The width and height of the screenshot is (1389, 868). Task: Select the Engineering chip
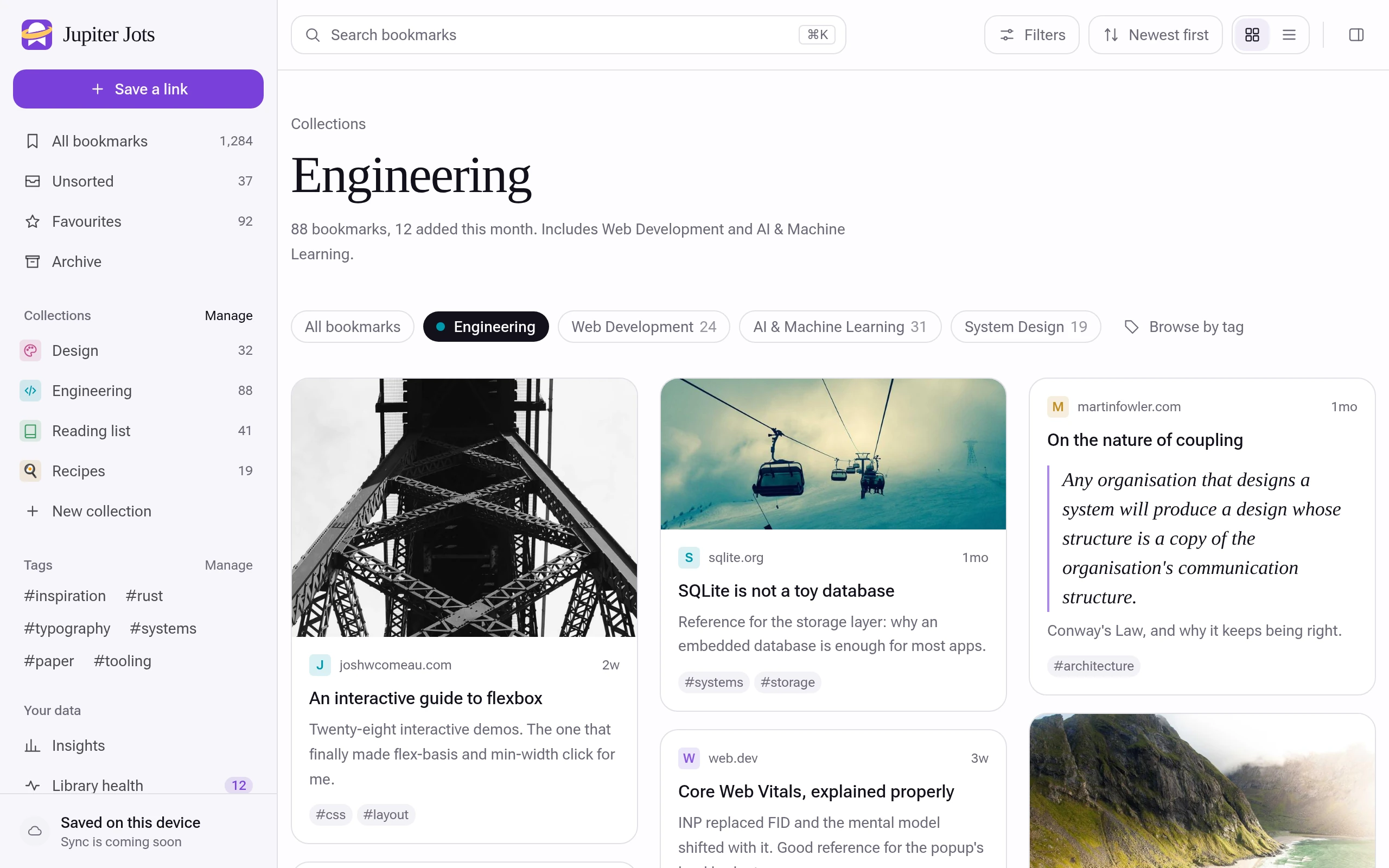[486, 327]
